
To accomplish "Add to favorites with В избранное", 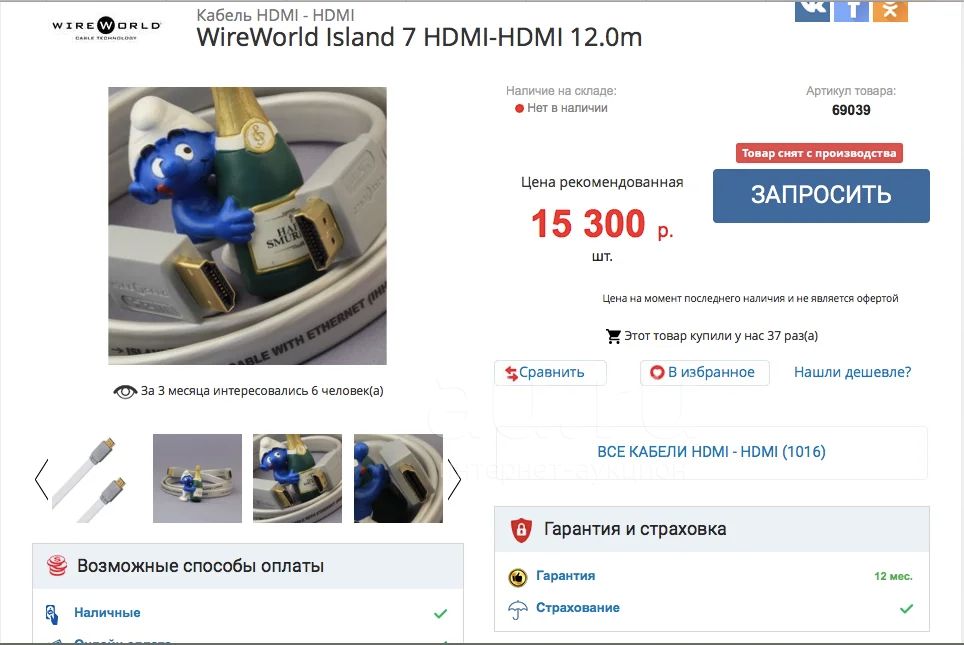I will (705, 373).
